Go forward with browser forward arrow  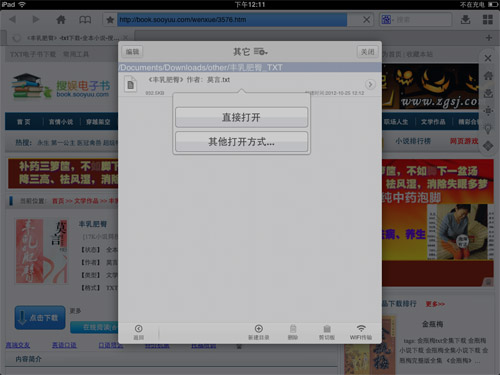coord(36,19)
